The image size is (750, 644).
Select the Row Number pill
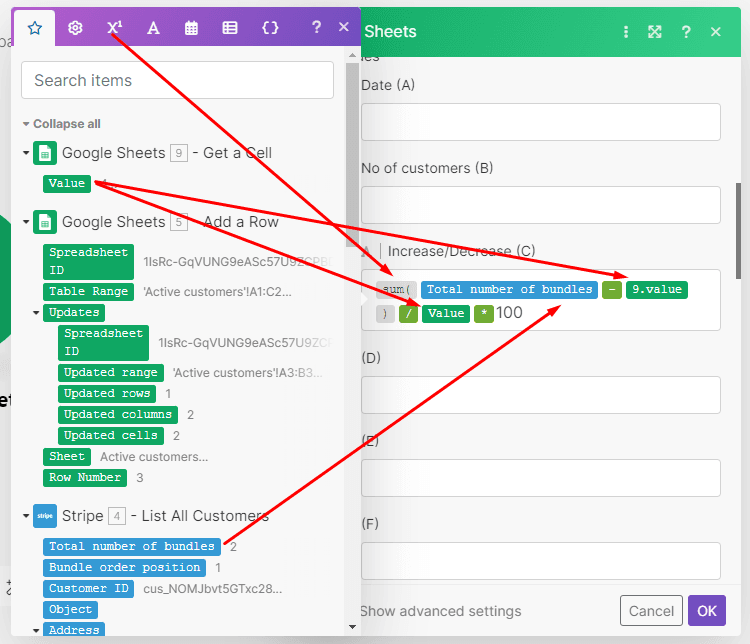pos(85,478)
